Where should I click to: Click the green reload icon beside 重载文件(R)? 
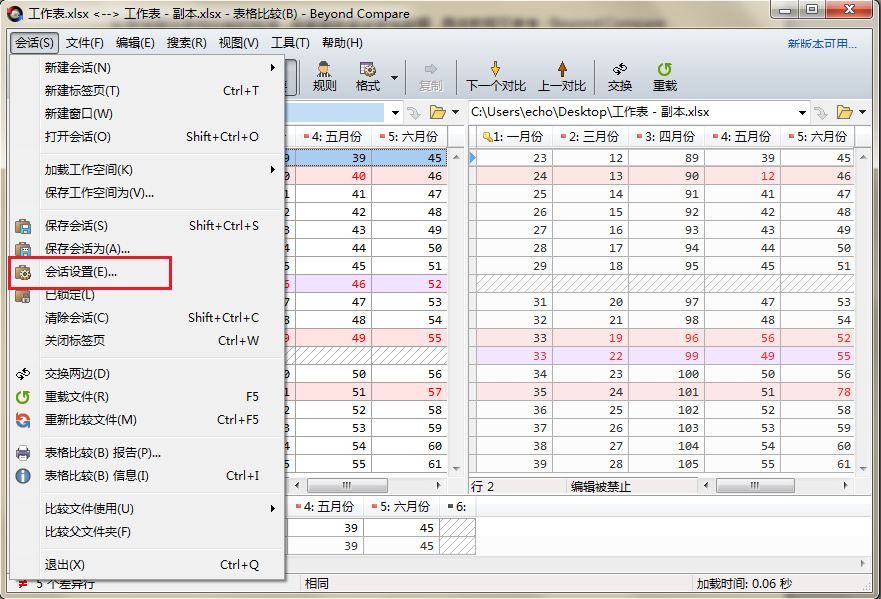23,396
